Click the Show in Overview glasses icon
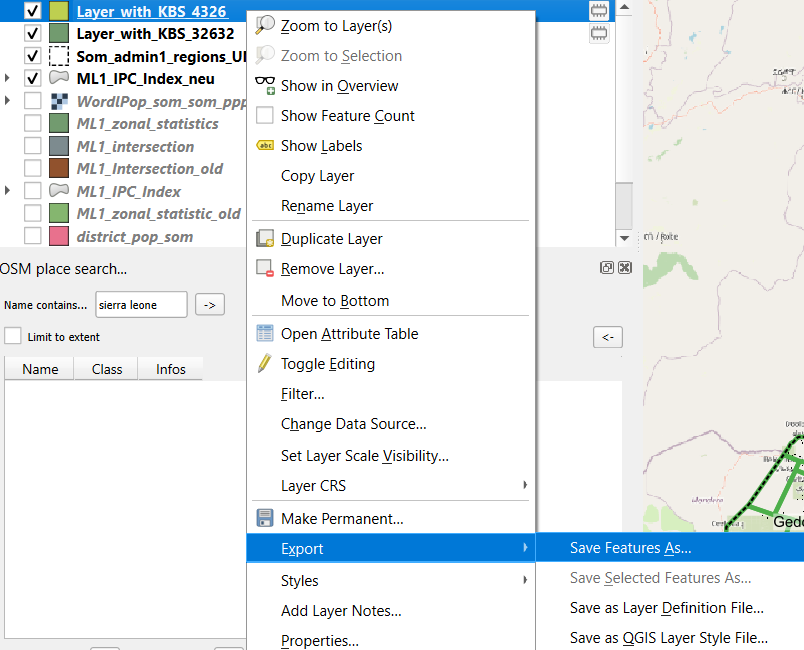 click(265, 86)
